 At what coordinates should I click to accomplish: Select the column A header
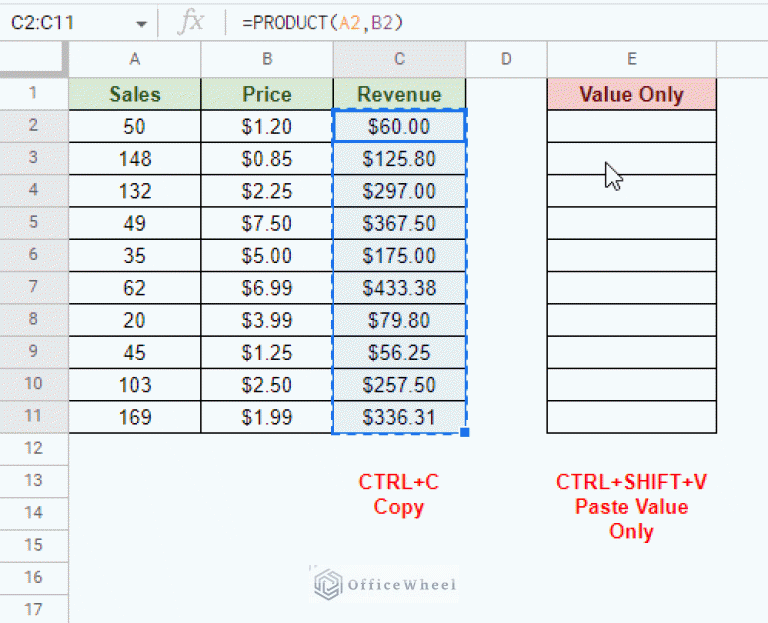click(x=134, y=60)
